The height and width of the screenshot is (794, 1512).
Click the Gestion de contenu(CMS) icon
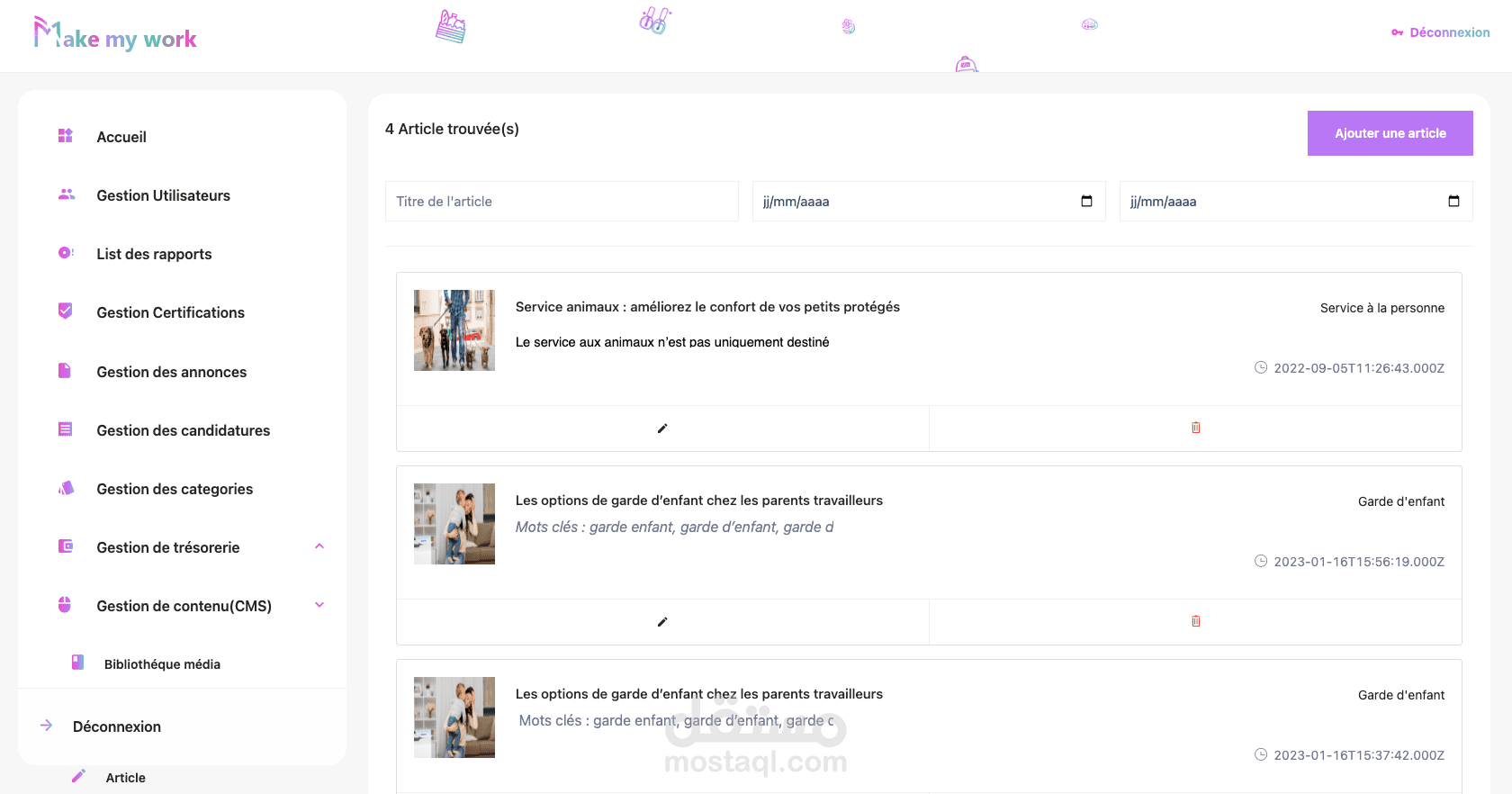point(65,605)
